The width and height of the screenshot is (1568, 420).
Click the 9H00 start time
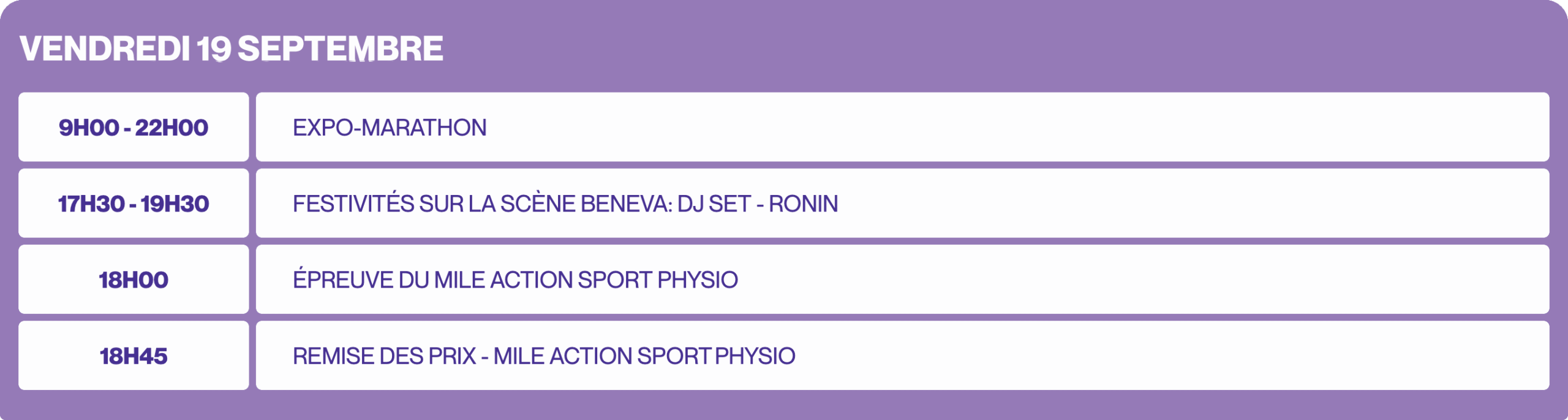pyautogui.click(x=89, y=128)
